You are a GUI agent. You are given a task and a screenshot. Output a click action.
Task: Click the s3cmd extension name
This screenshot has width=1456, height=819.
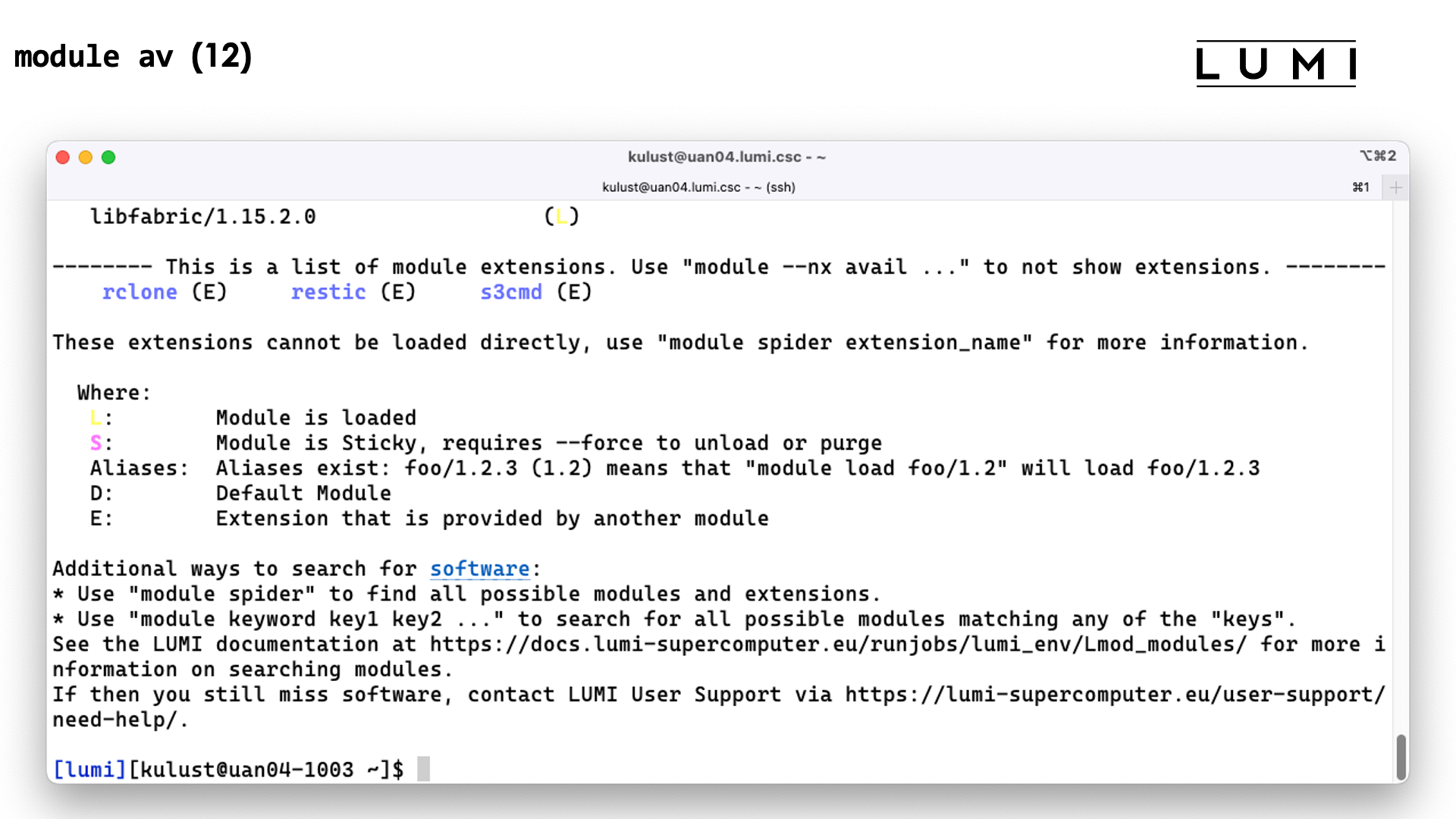(x=511, y=292)
